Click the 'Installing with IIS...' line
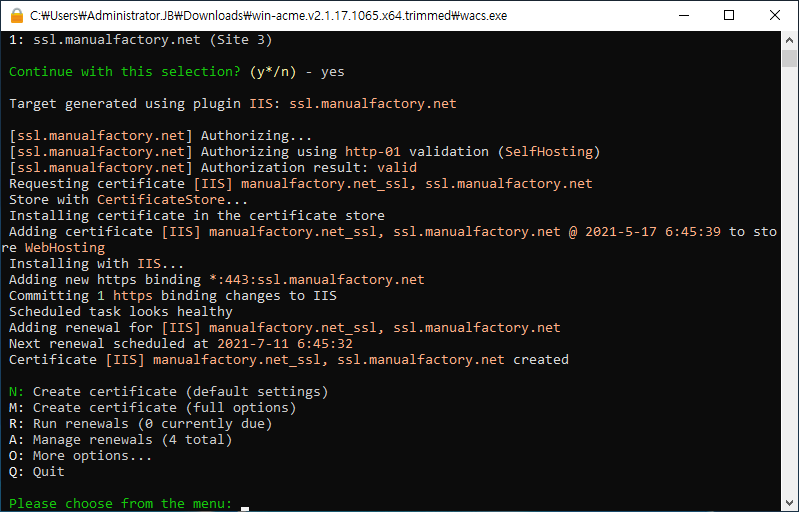This screenshot has width=799, height=512. 97,263
